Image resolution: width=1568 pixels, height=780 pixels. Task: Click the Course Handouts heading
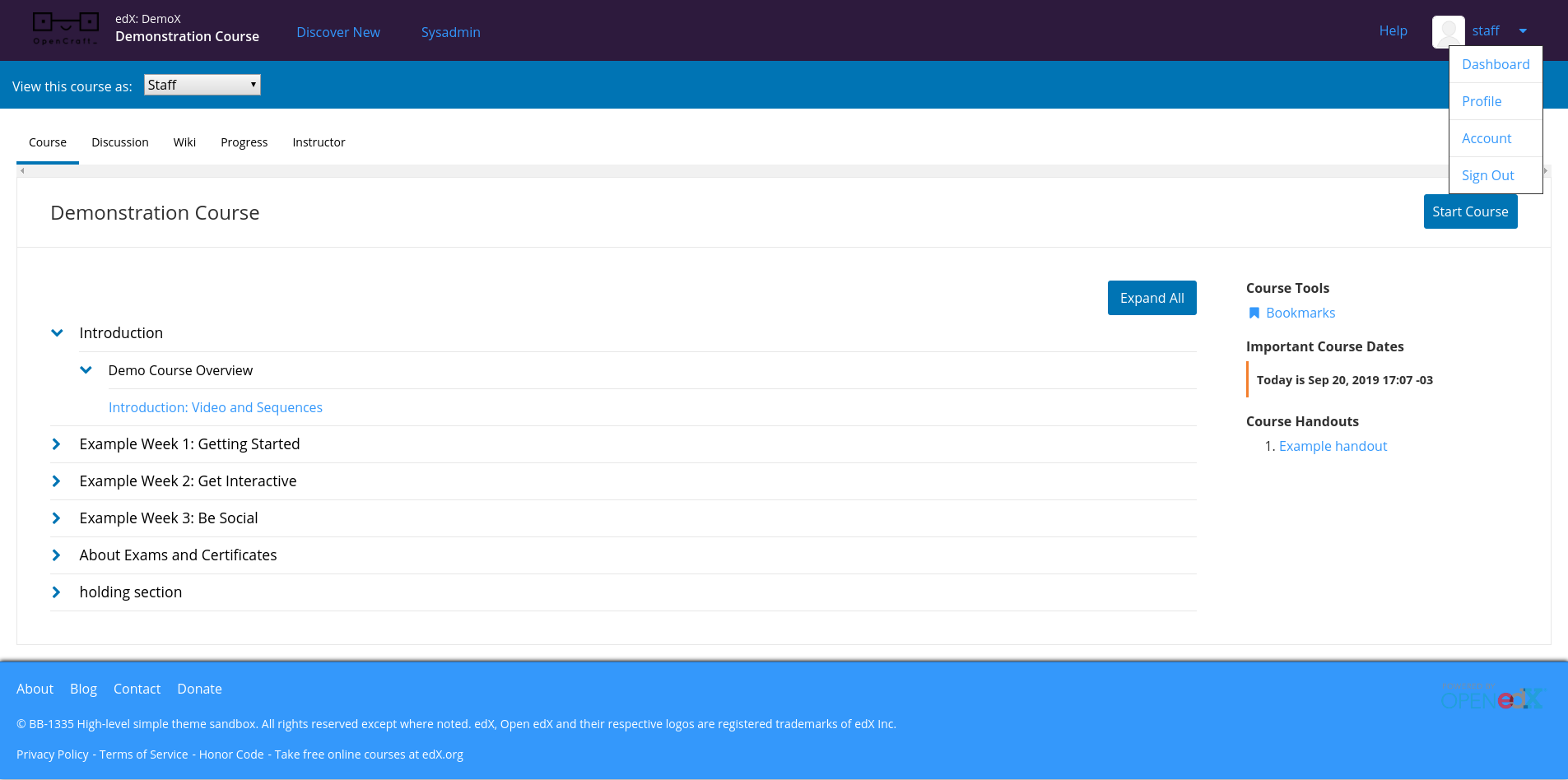tap(1302, 421)
